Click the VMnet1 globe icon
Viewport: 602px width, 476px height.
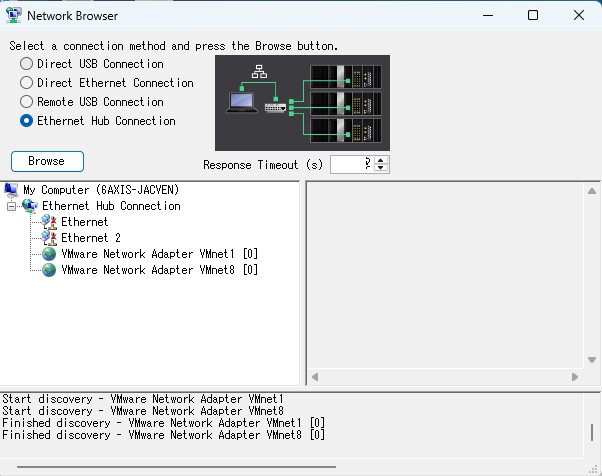(49, 254)
